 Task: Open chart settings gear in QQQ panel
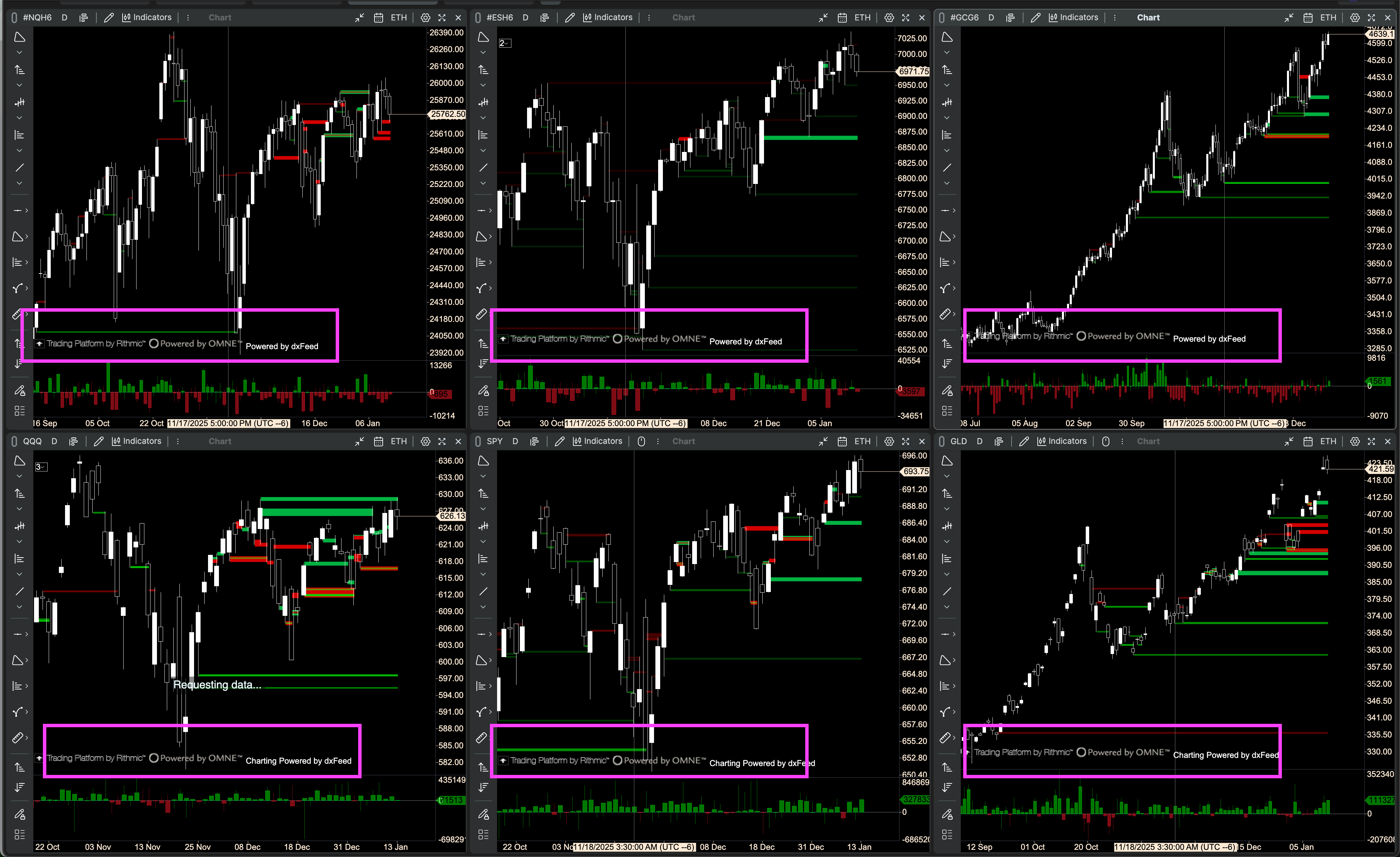(425, 441)
